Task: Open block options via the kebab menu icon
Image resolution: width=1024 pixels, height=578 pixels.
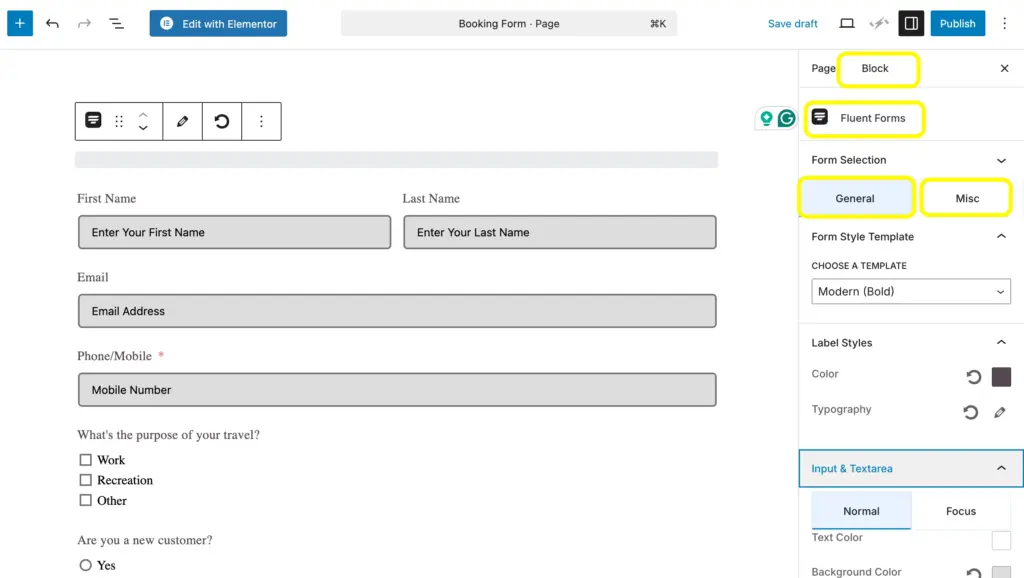Action: [259, 120]
